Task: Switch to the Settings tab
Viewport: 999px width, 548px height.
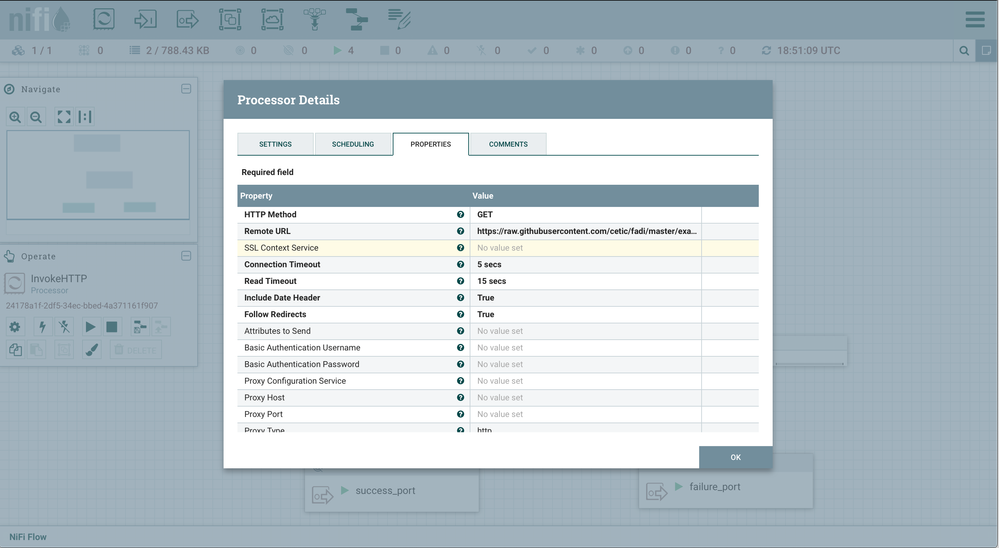Action: [275, 144]
